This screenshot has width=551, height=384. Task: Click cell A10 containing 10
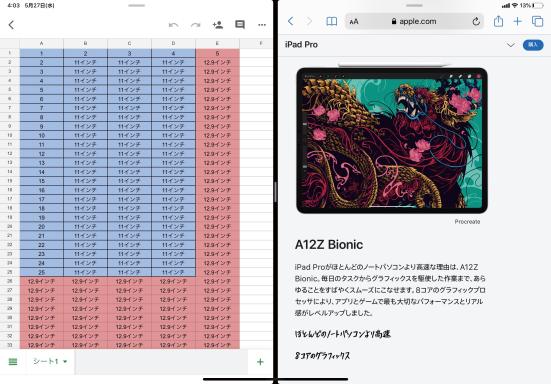41,135
